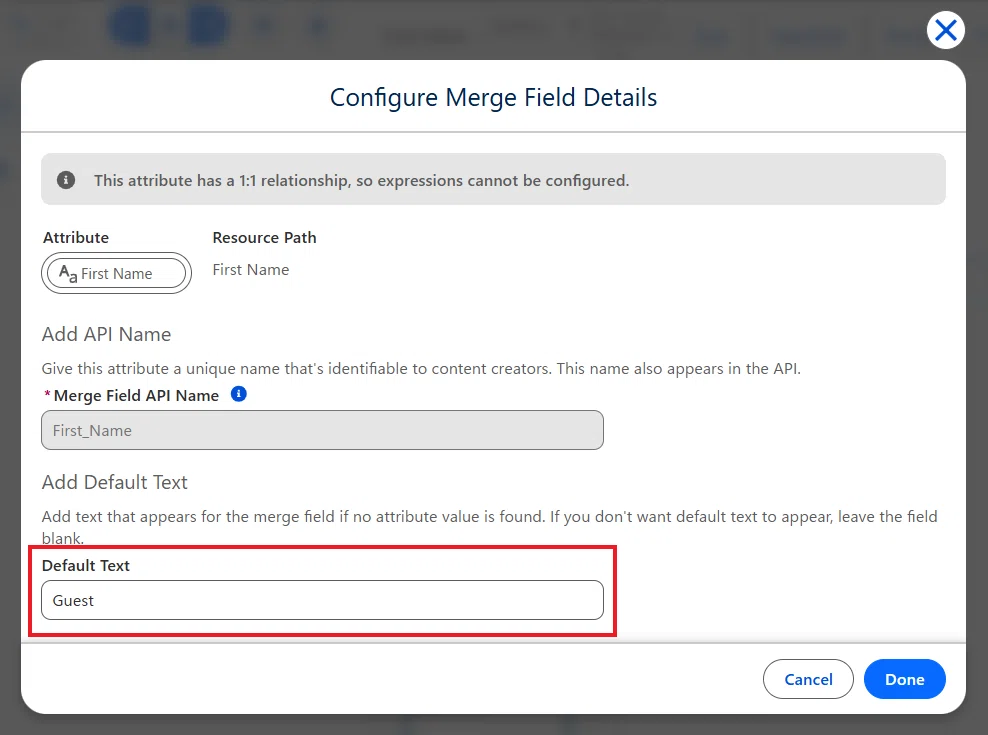The image size is (988, 735).
Task: Open the Merge Field API Name info tooltip
Action: coord(239,394)
